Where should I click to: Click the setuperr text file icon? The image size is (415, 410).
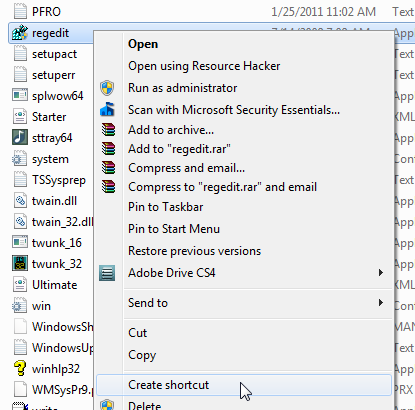(20, 75)
